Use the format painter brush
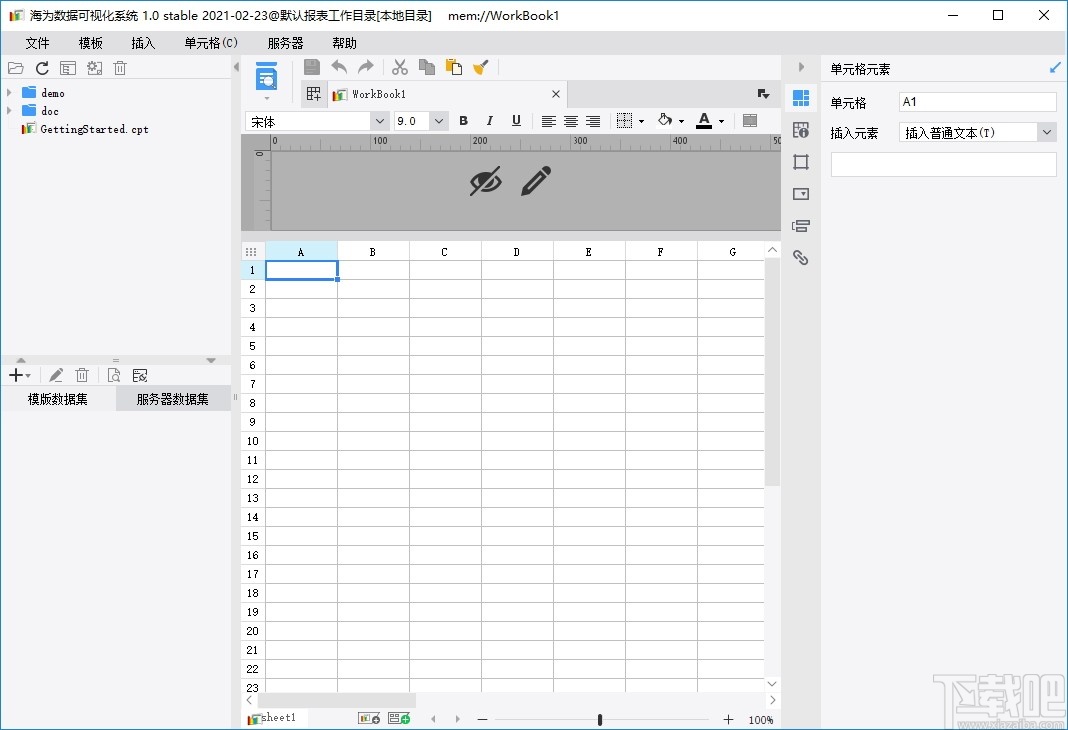Viewport: 1068px width, 730px height. pos(481,67)
